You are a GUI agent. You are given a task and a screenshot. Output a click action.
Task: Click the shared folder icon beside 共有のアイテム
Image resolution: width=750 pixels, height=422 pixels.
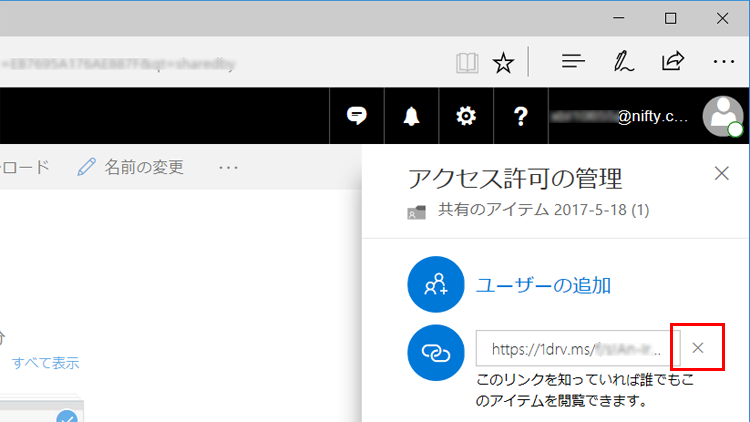tap(416, 212)
